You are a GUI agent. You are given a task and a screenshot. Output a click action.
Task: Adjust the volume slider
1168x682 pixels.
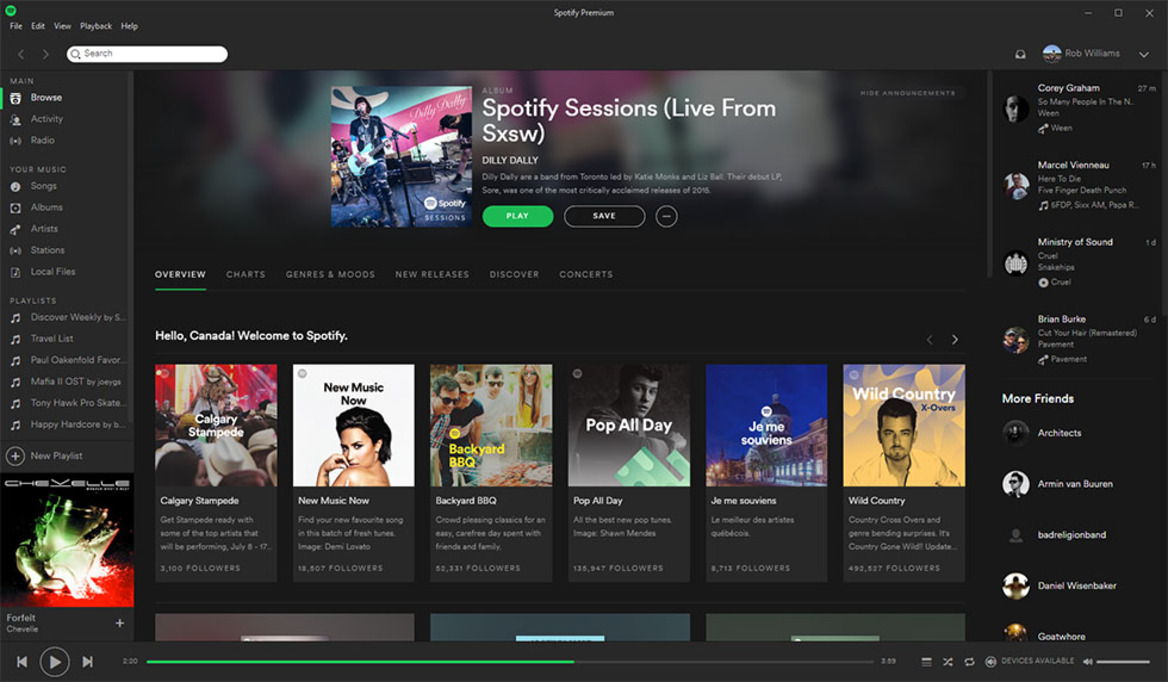(x=1123, y=661)
